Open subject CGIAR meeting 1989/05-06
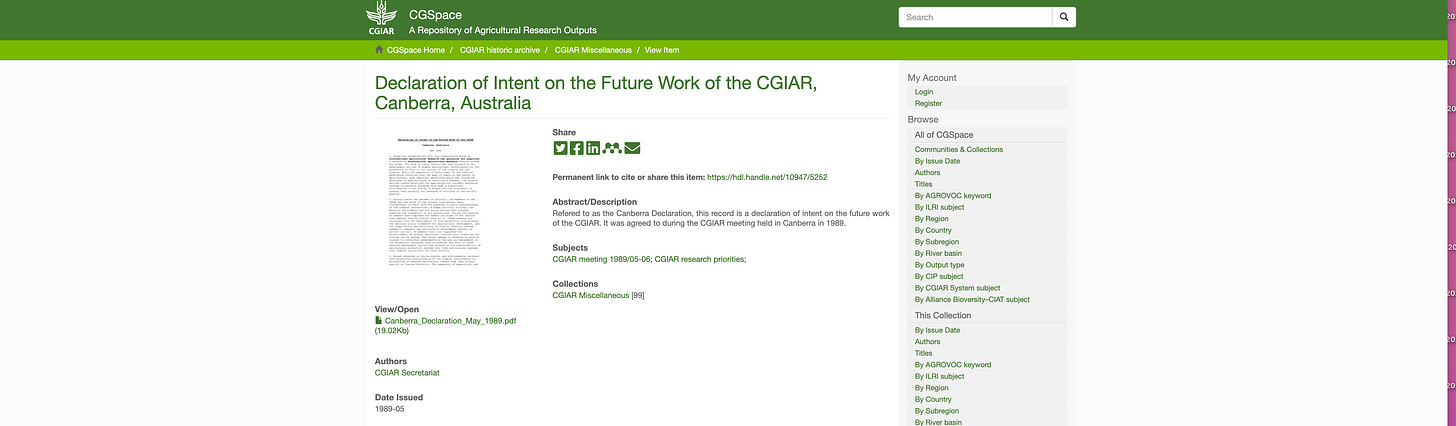Image resolution: width=1456 pixels, height=426 pixels. [601, 259]
